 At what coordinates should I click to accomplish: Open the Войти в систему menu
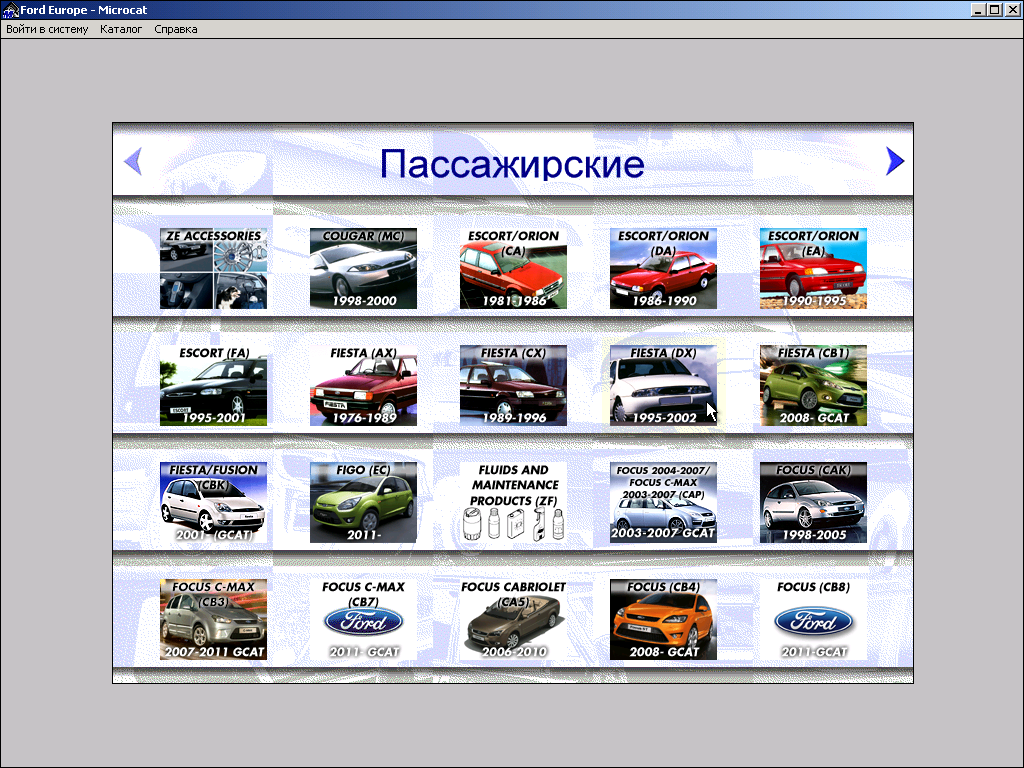point(47,29)
